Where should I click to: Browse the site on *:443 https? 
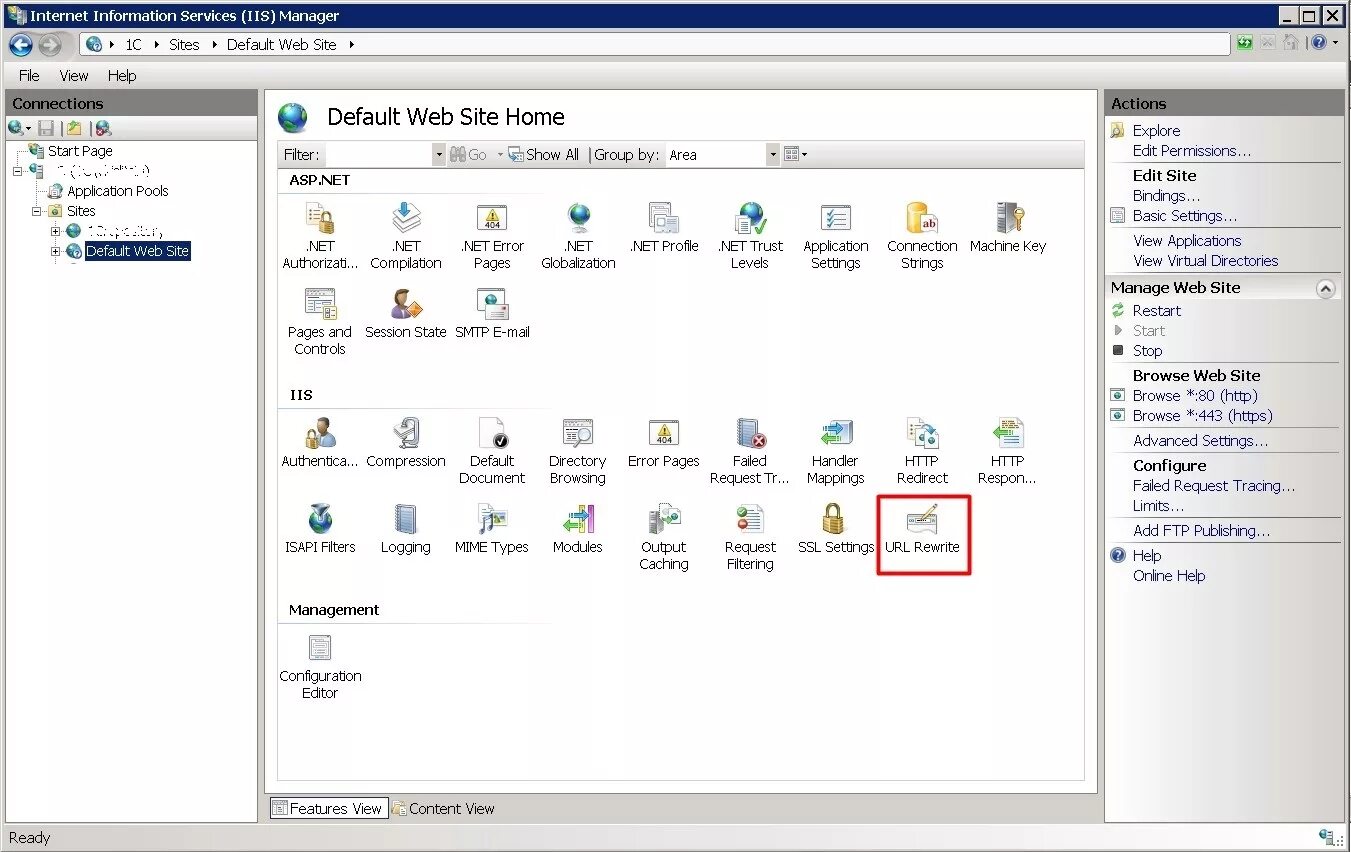tap(1202, 416)
